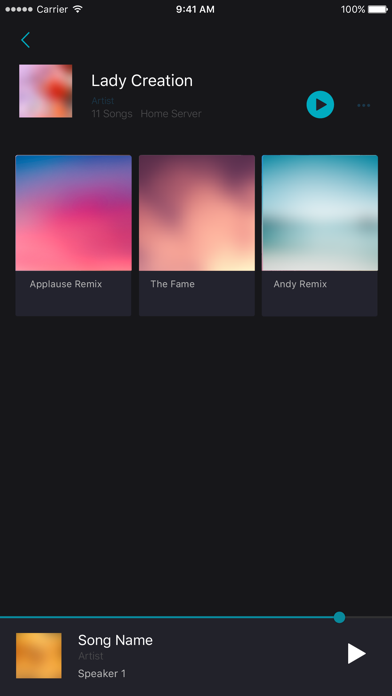Tap the 9:41 AM clock

pyautogui.click(x=195, y=9)
